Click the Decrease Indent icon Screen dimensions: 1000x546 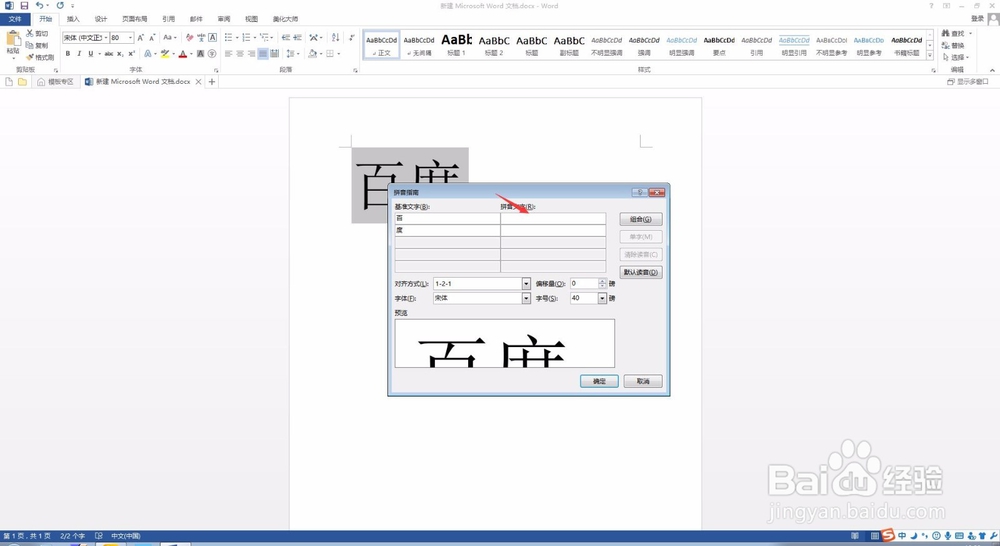click(x=286, y=38)
